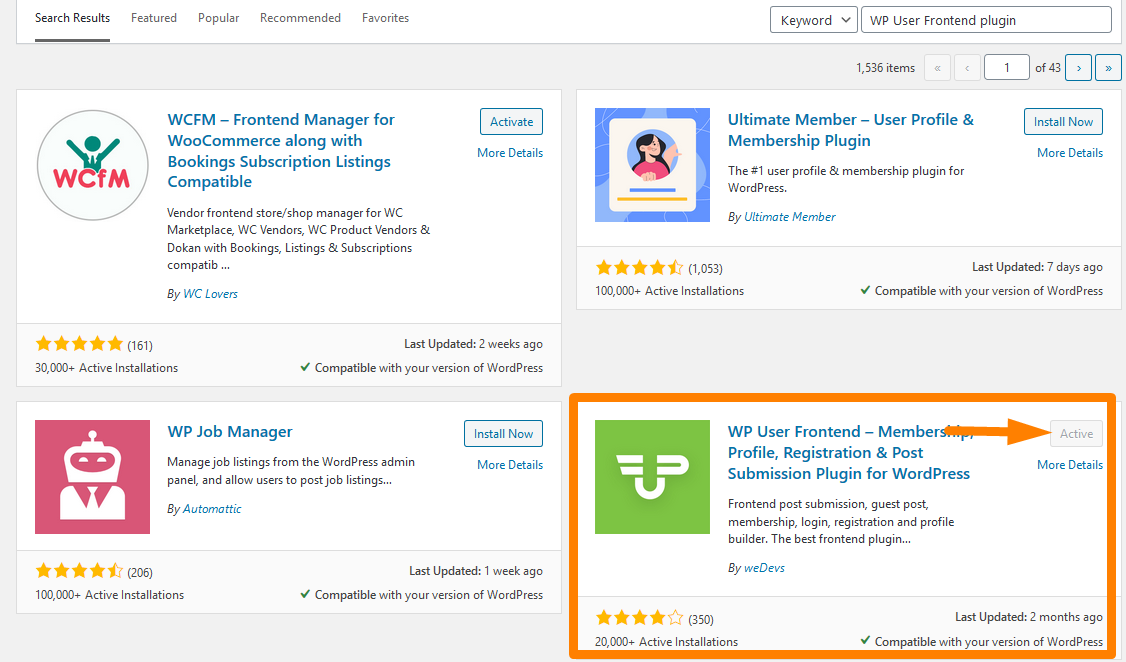Viewport: 1126px width, 662px height.
Task: Click 'Last Updated: 1 week ago' text
Action: tap(476, 571)
